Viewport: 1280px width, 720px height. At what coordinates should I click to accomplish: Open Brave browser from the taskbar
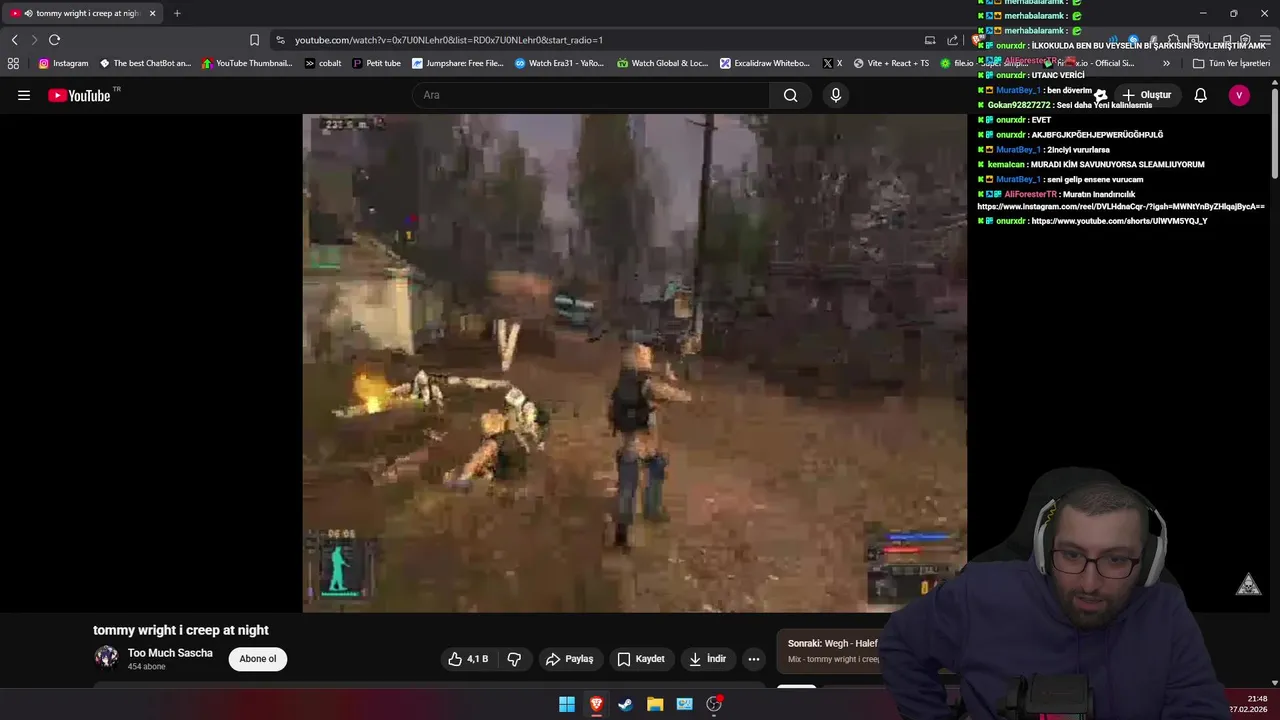pyautogui.click(x=596, y=704)
